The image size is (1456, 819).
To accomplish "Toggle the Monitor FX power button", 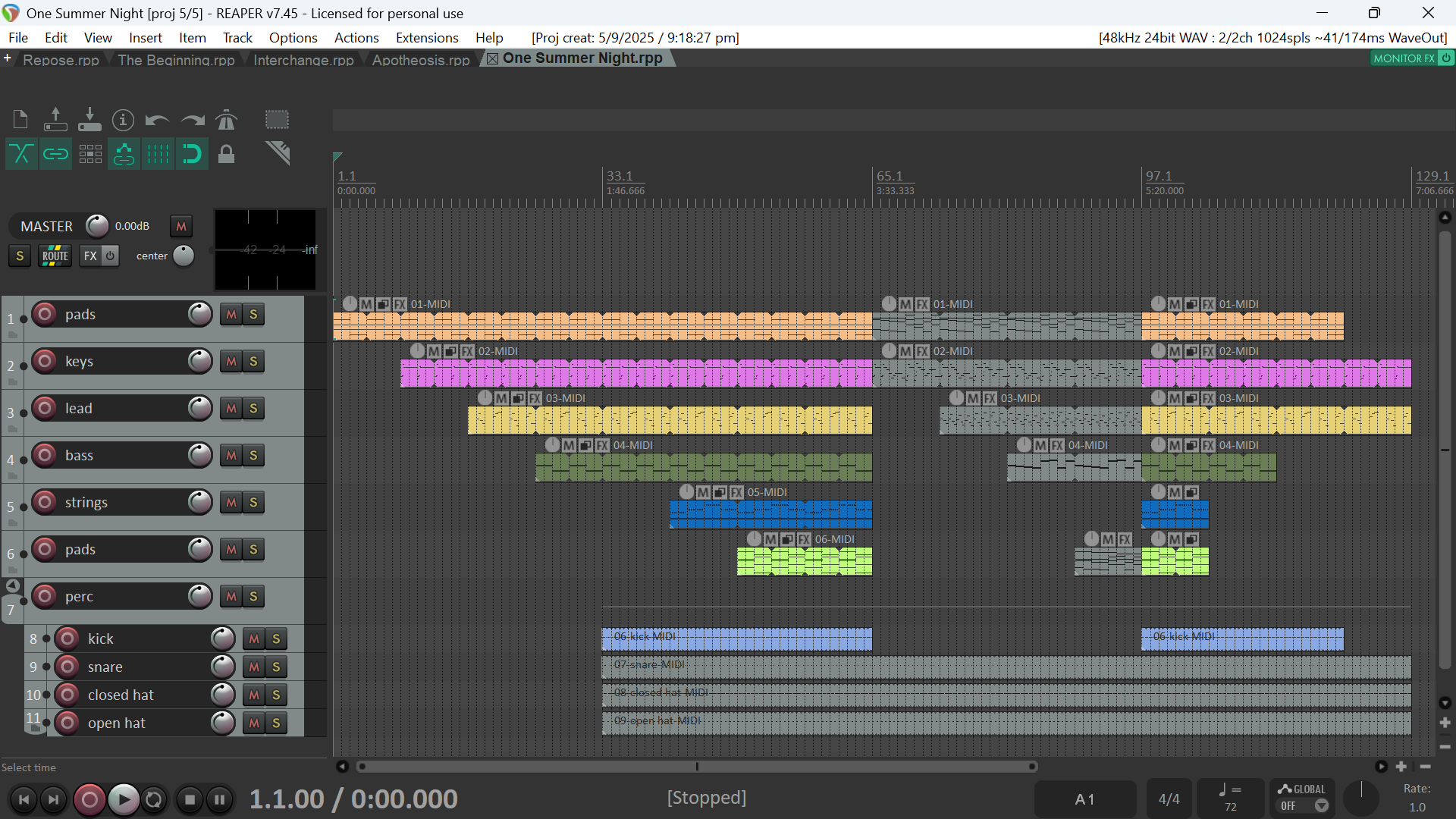I will click(x=1446, y=58).
